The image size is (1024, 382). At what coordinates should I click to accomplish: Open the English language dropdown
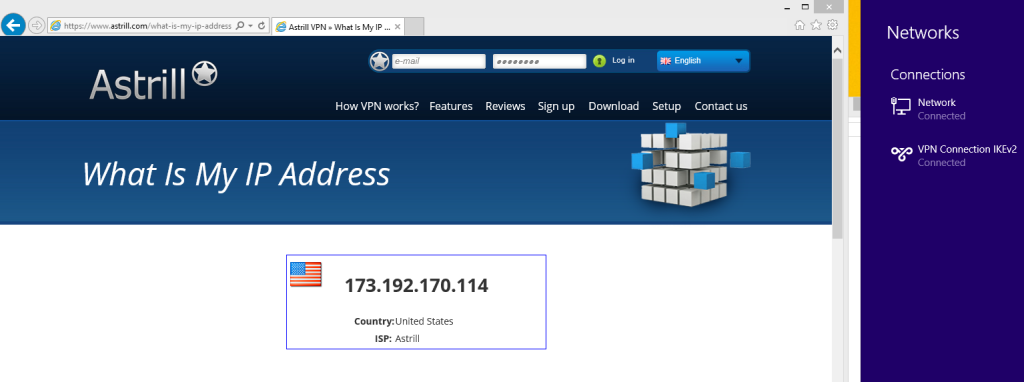(x=703, y=61)
